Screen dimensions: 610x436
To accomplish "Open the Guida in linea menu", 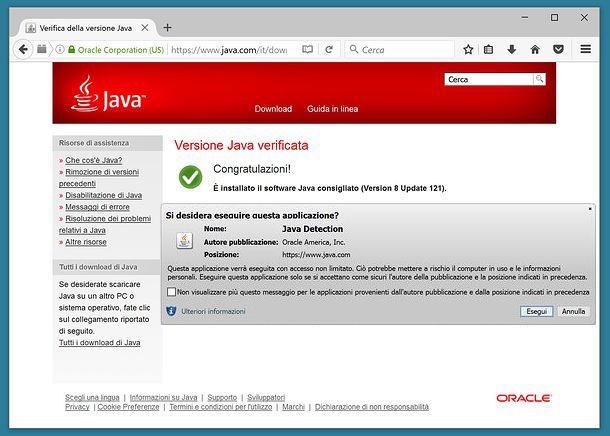I will (x=333, y=109).
